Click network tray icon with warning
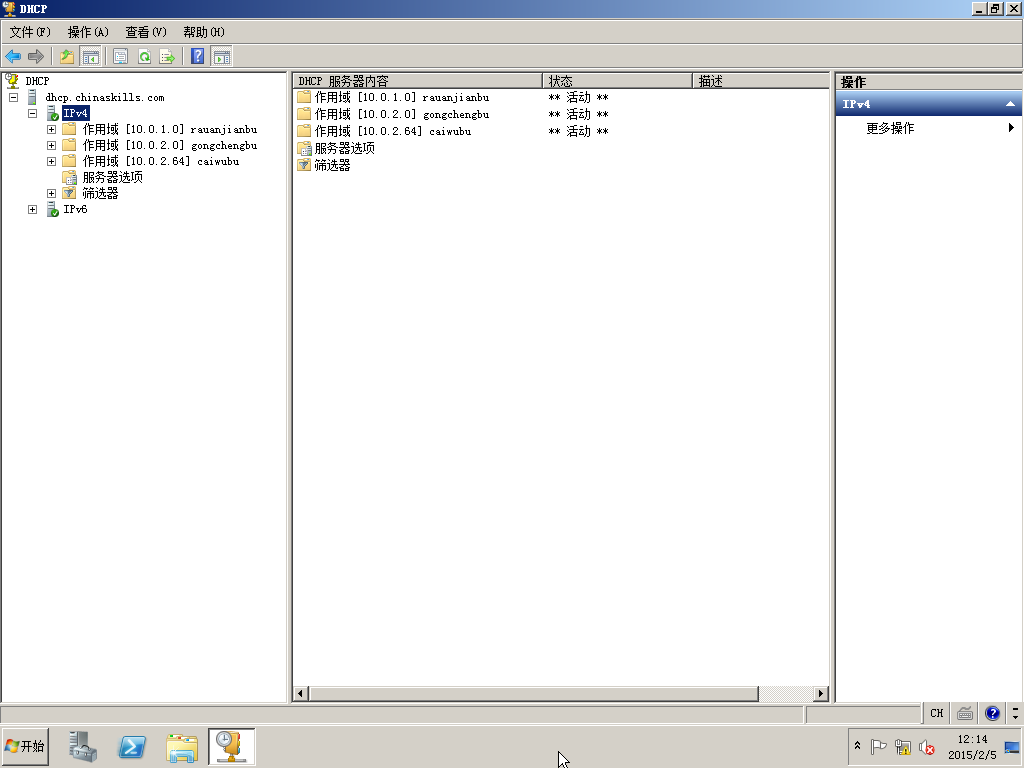Screen dimensions: 1024x768 pos(903,747)
